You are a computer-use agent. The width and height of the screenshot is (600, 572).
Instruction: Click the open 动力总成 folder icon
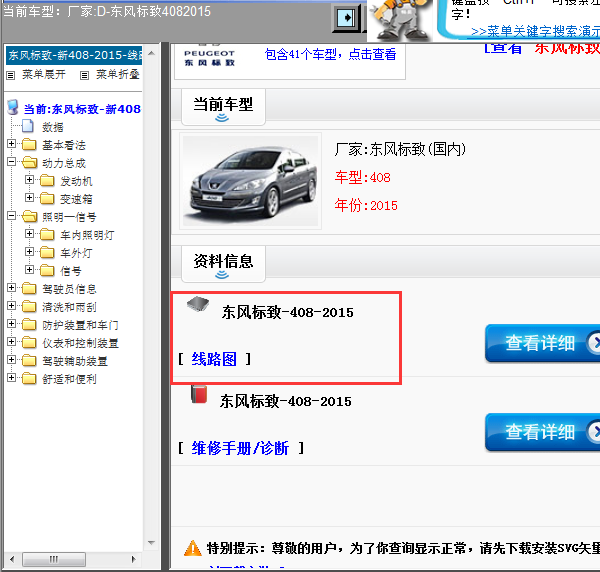pyautogui.click(x=29, y=162)
